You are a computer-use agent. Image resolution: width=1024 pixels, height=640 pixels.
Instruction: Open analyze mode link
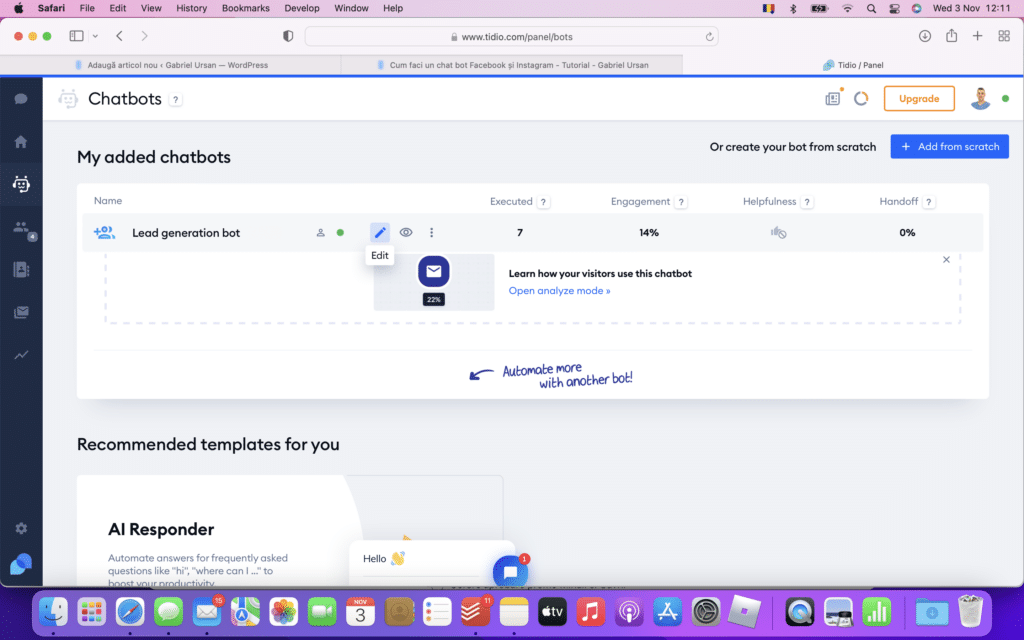click(x=559, y=291)
